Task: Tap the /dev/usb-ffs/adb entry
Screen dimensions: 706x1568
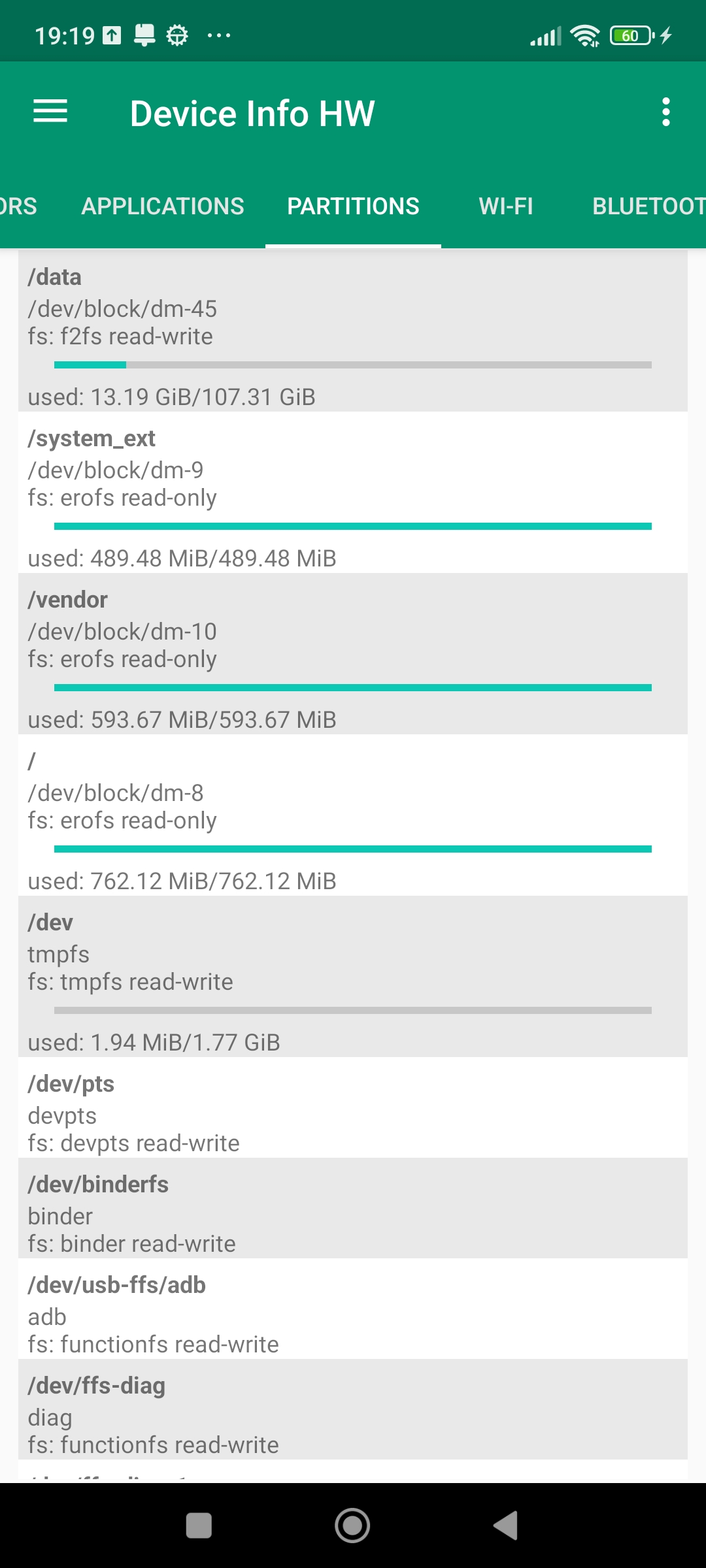Action: (353, 1309)
